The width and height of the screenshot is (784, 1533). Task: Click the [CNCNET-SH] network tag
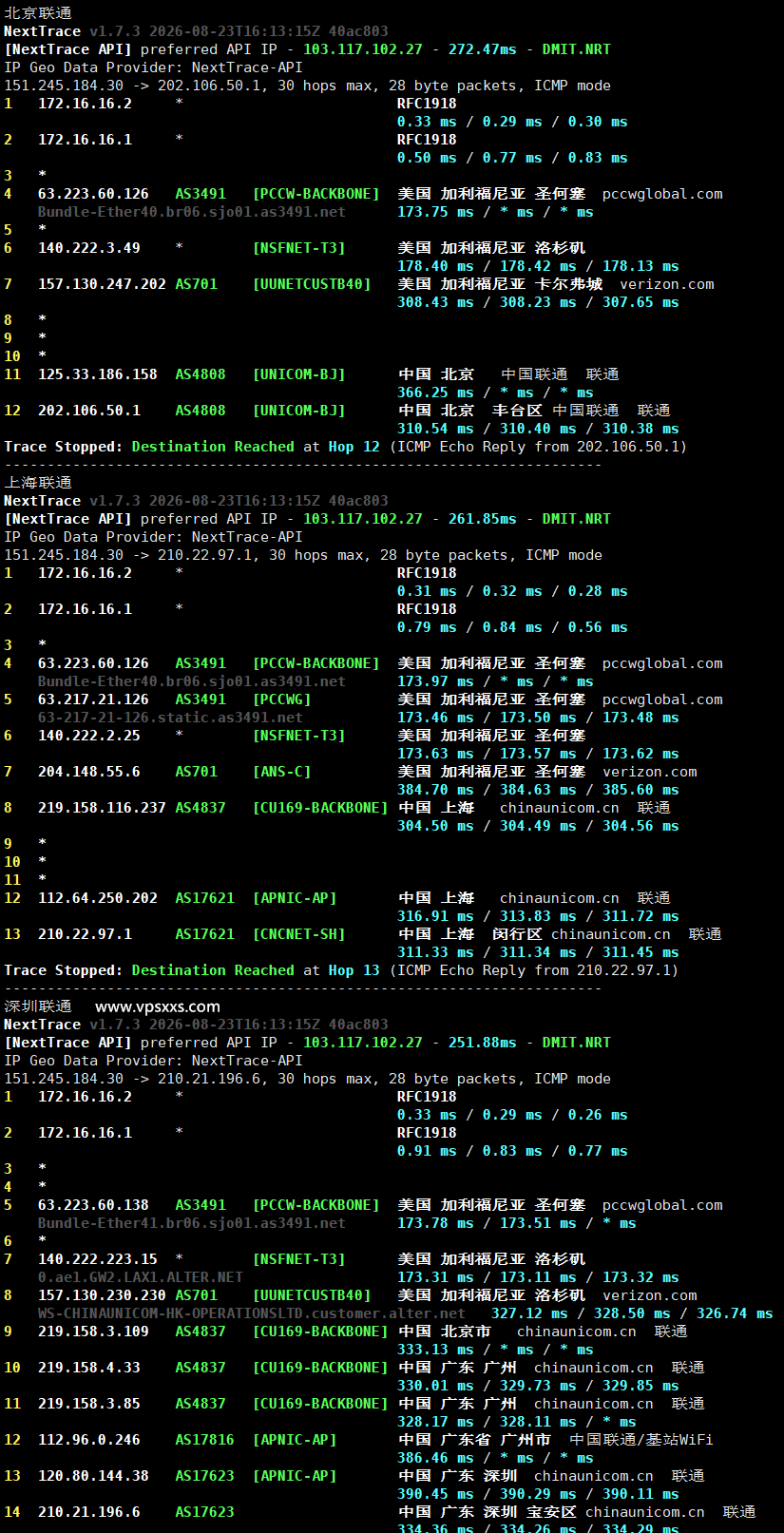click(298, 934)
